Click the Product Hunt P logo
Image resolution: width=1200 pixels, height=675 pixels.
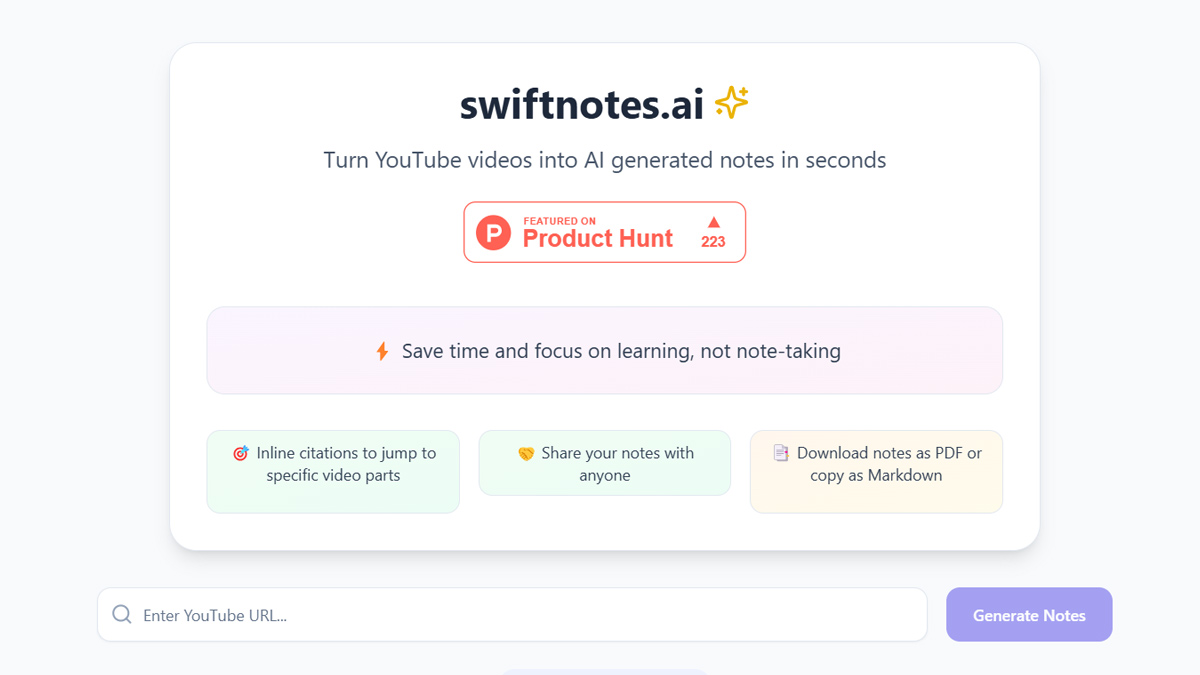(495, 232)
